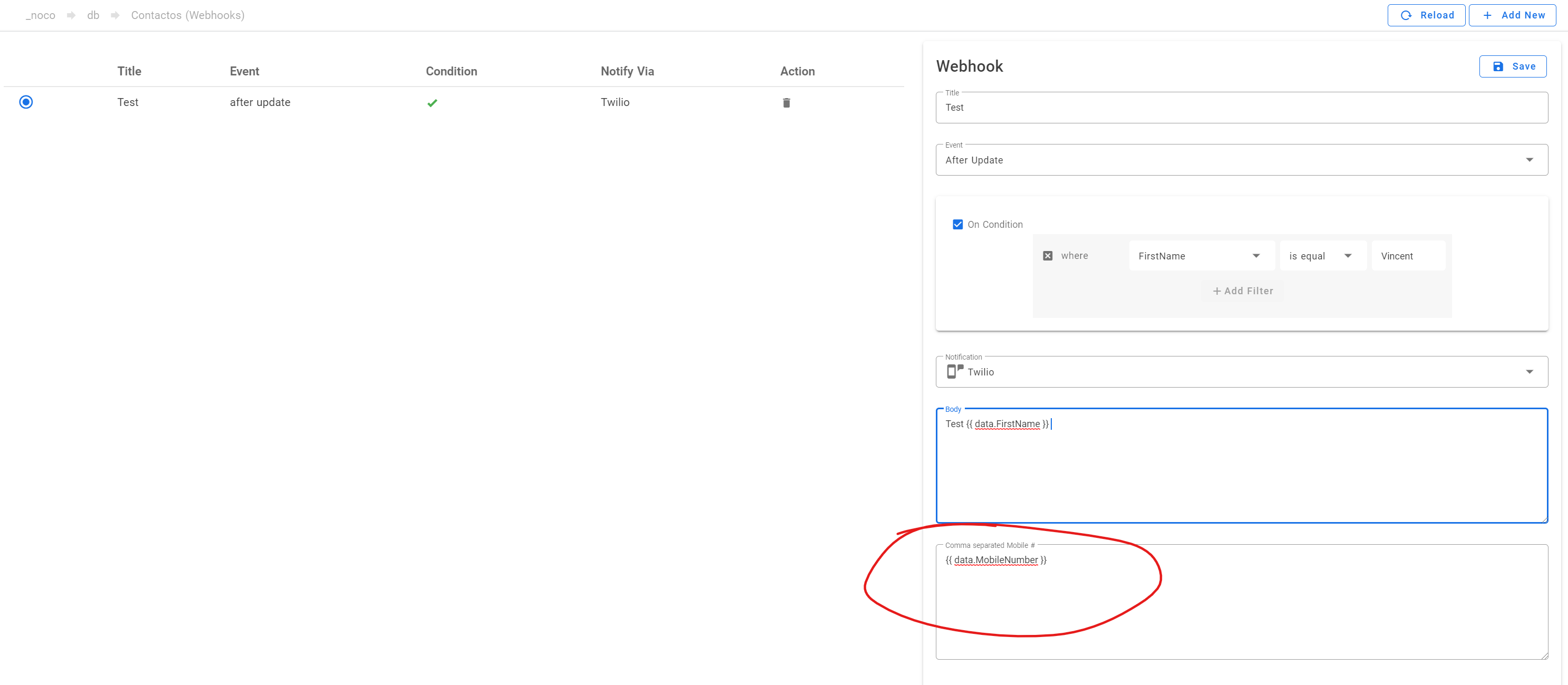Click into the webhook Body text area

[x=1242, y=466]
